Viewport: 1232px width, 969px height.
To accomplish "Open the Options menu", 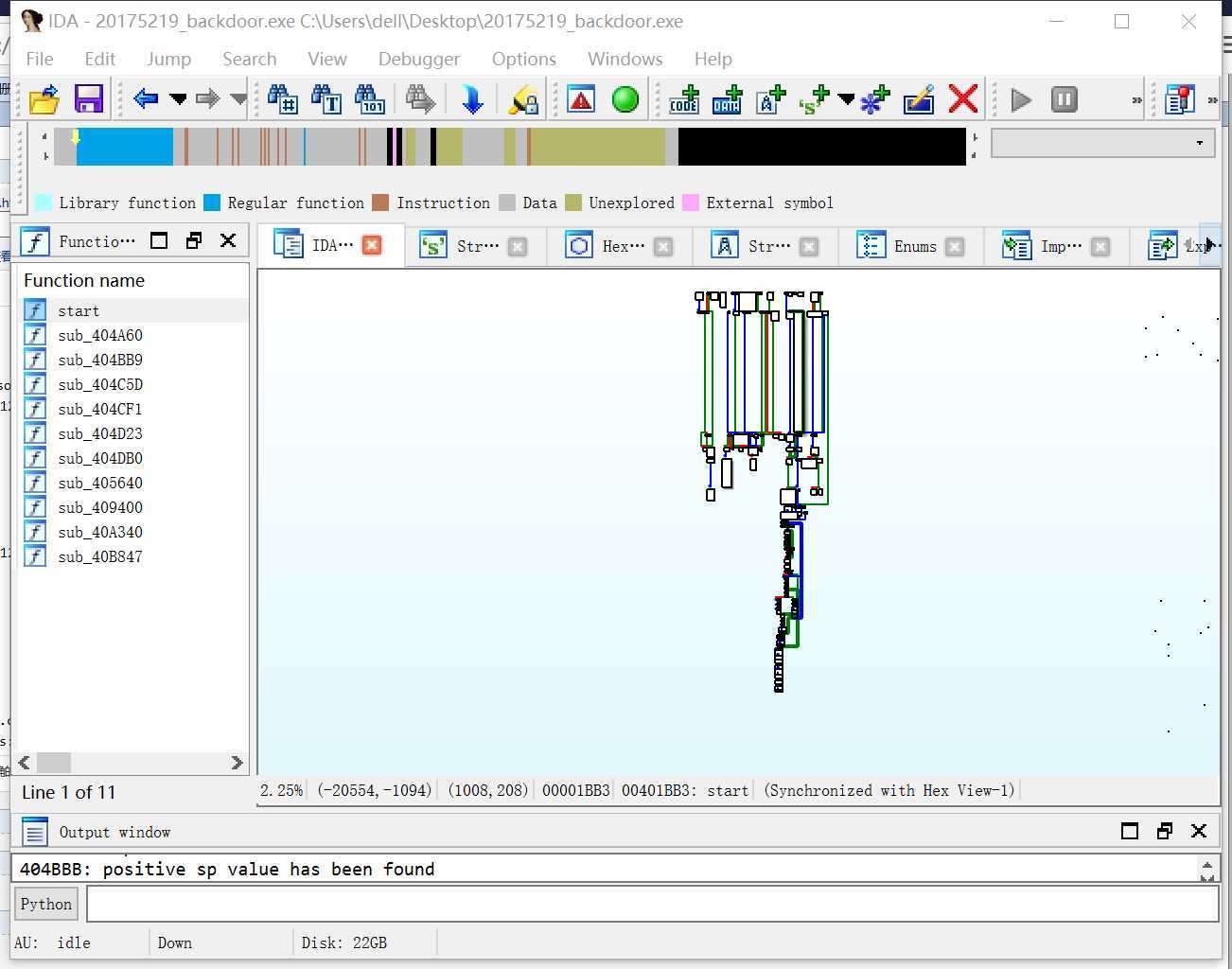I will (524, 59).
